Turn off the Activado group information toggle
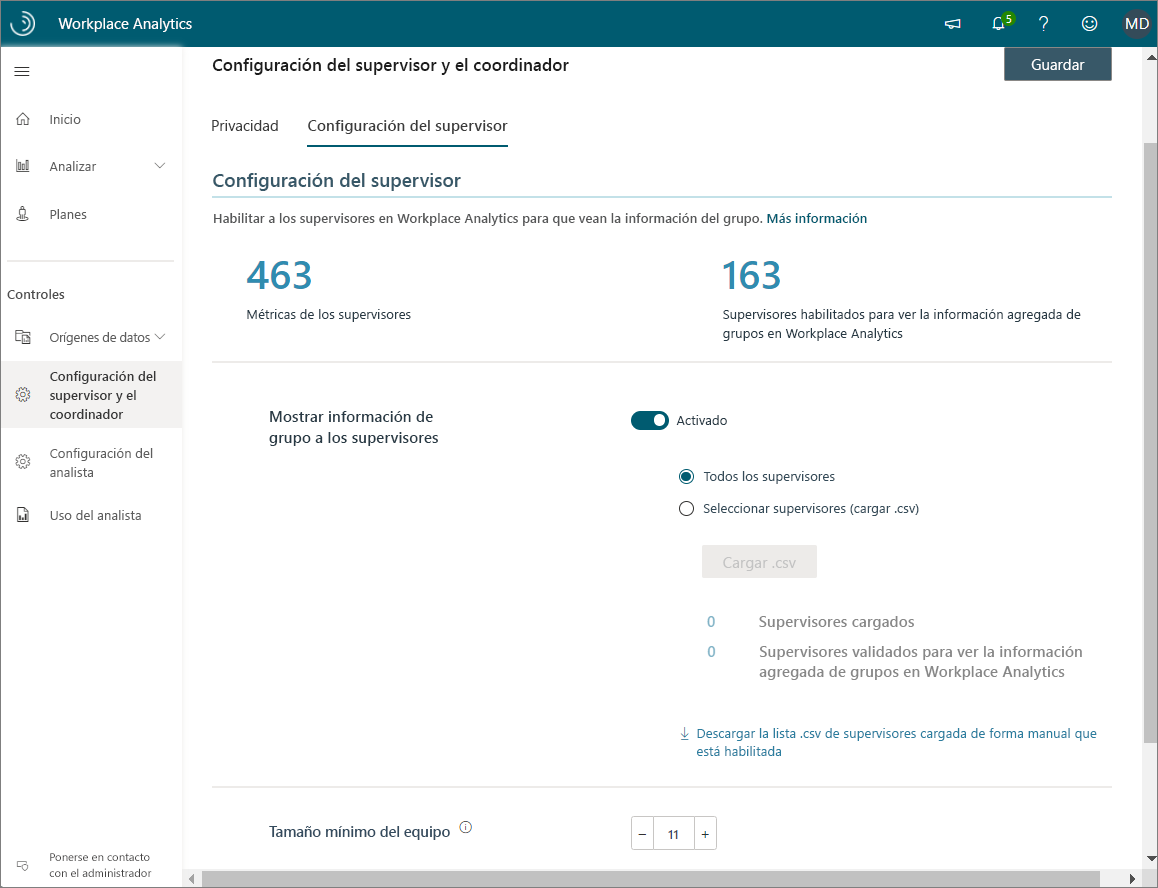1158x888 pixels. pyautogui.click(x=649, y=420)
